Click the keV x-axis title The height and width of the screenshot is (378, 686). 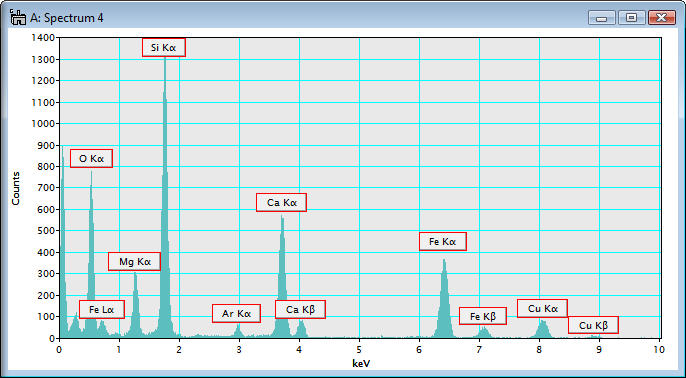click(359, 364)
